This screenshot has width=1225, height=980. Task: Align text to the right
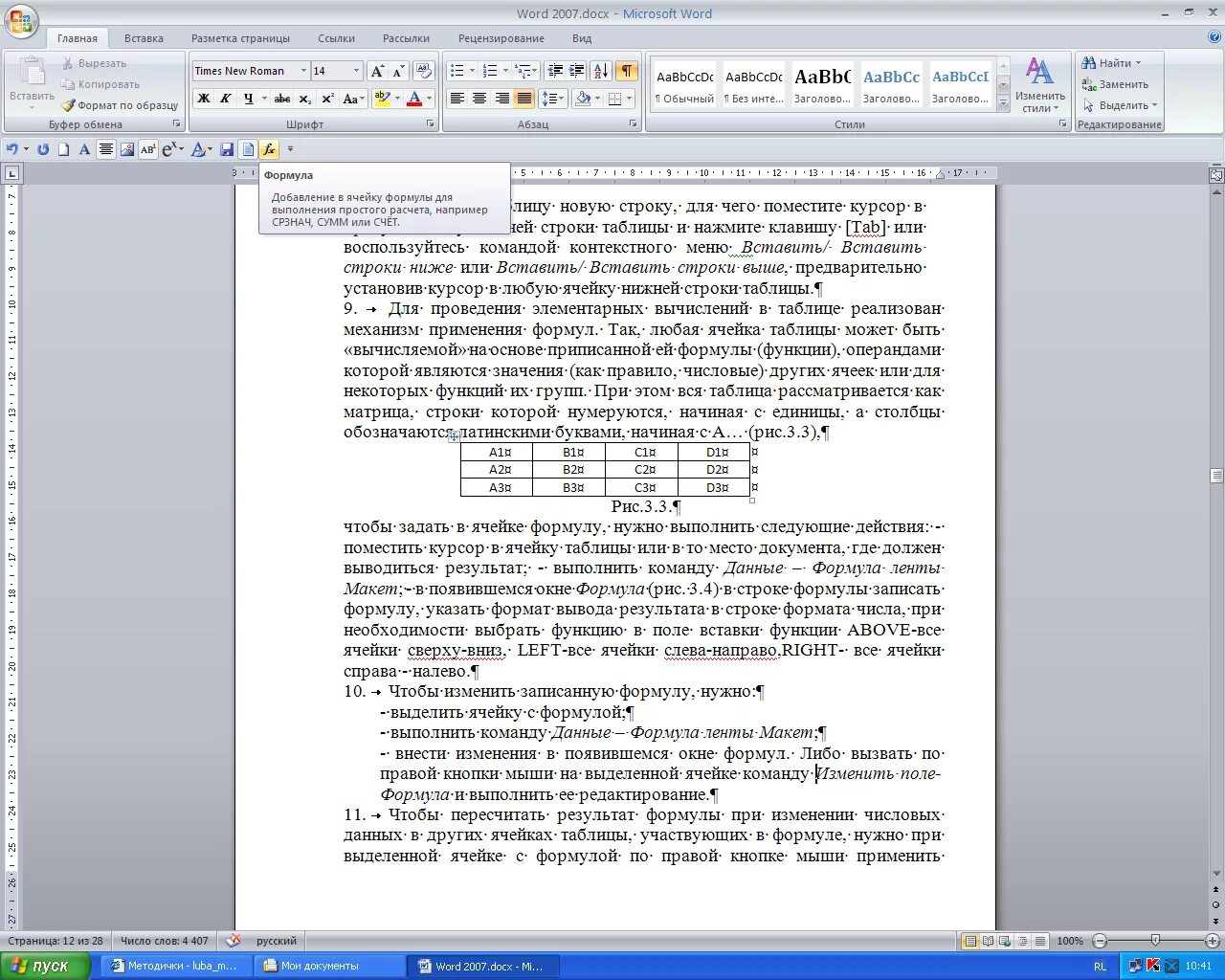501,99
